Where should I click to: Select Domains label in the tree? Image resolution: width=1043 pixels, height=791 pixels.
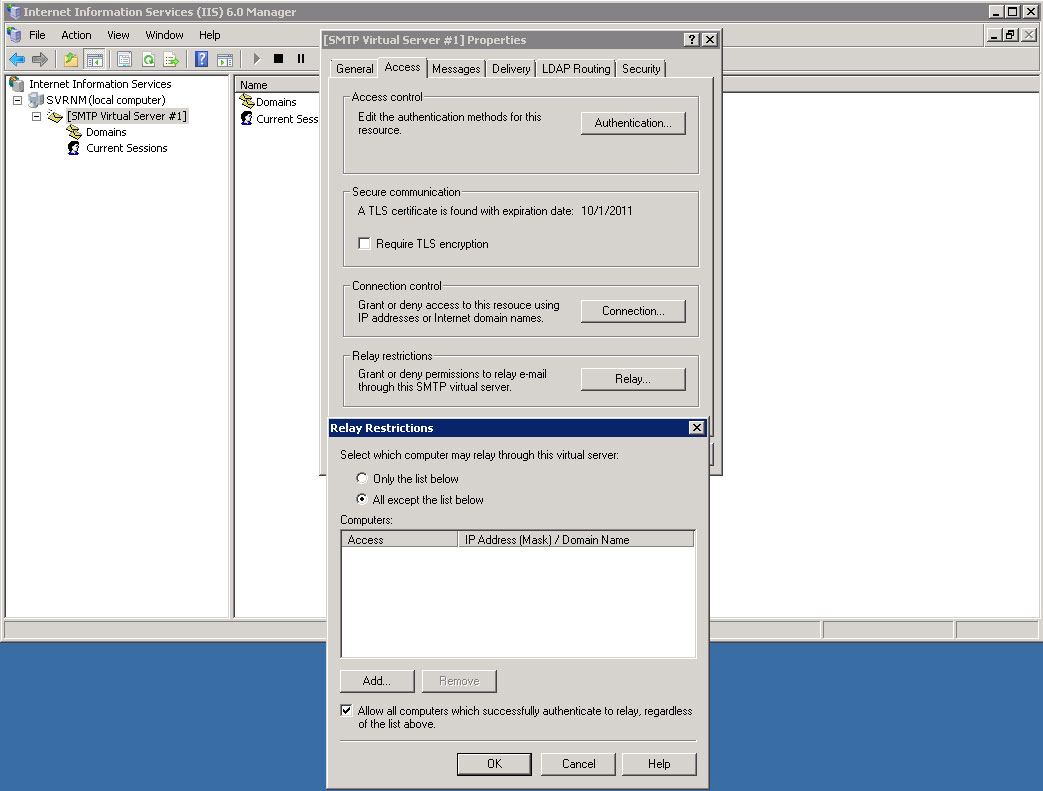(106, 132)
